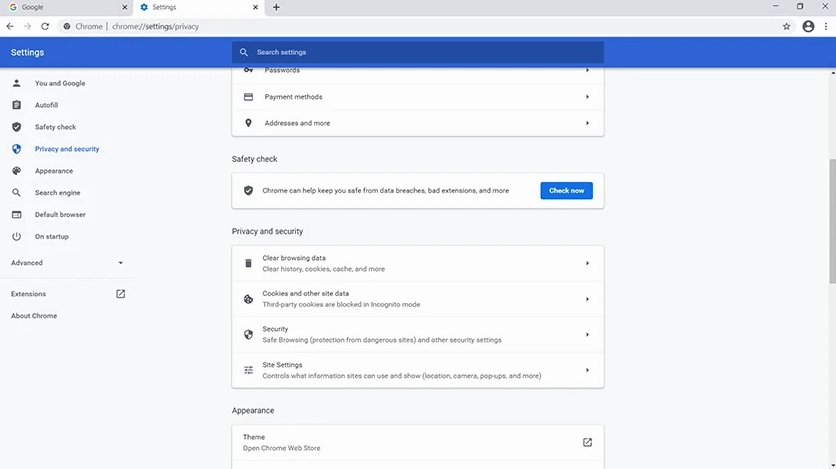Select On startup in the sidebar

click(52, 237)
